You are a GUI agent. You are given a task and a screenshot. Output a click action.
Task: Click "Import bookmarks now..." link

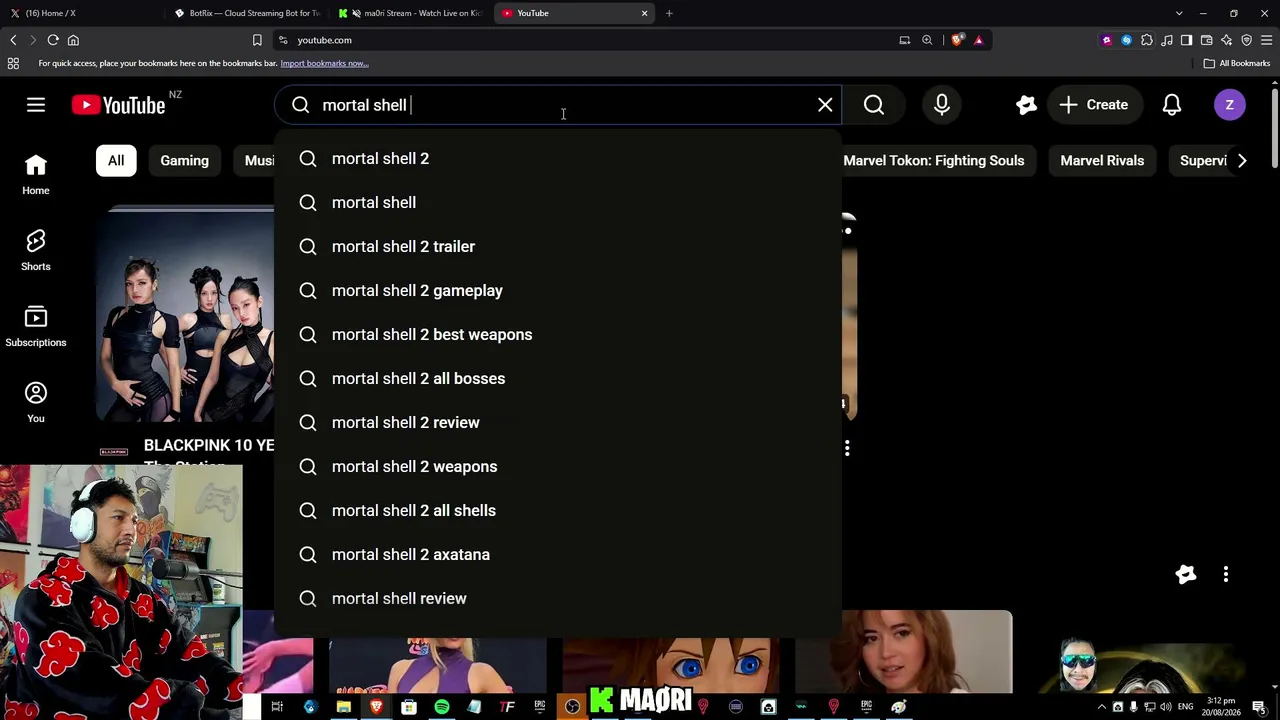pos(324,63)
